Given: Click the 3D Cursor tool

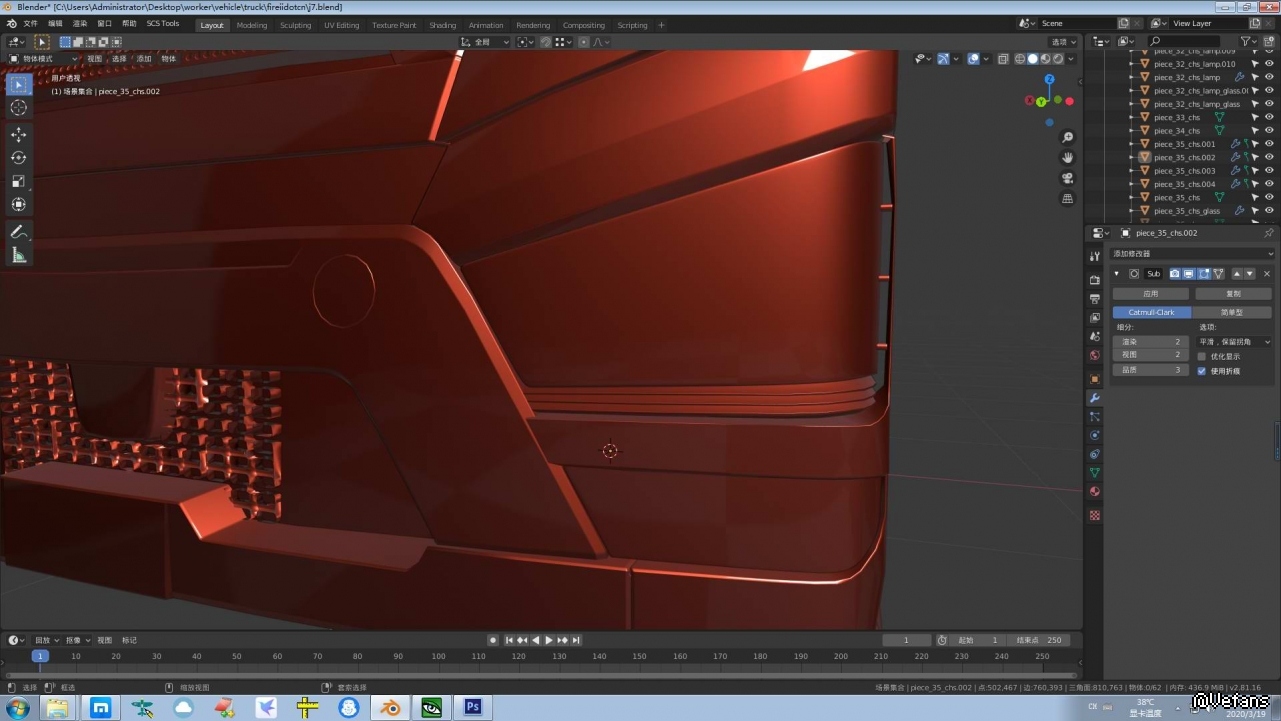Looking at the screenshot, I should (18, 108).
